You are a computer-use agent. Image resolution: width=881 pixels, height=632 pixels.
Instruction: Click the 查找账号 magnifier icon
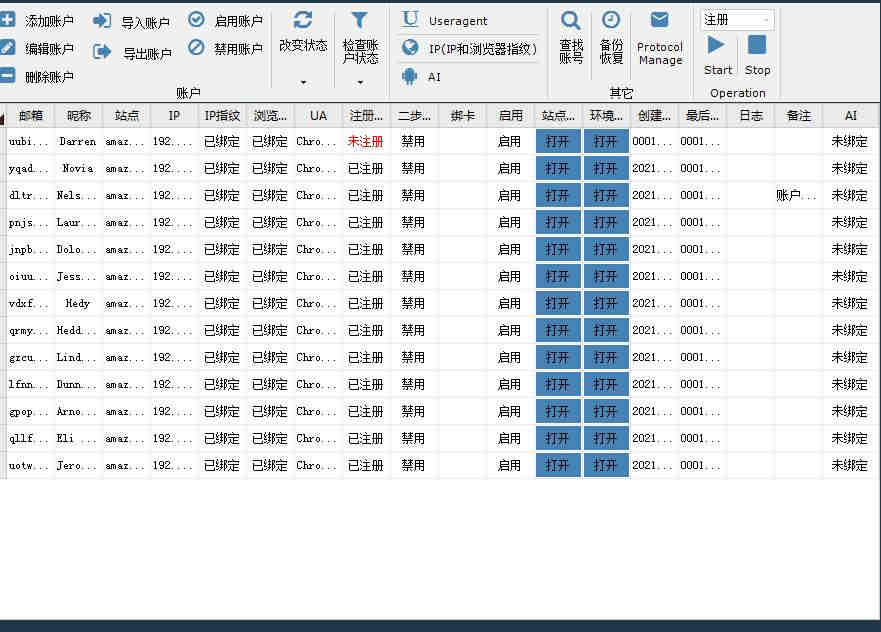[x=571, y=21]
